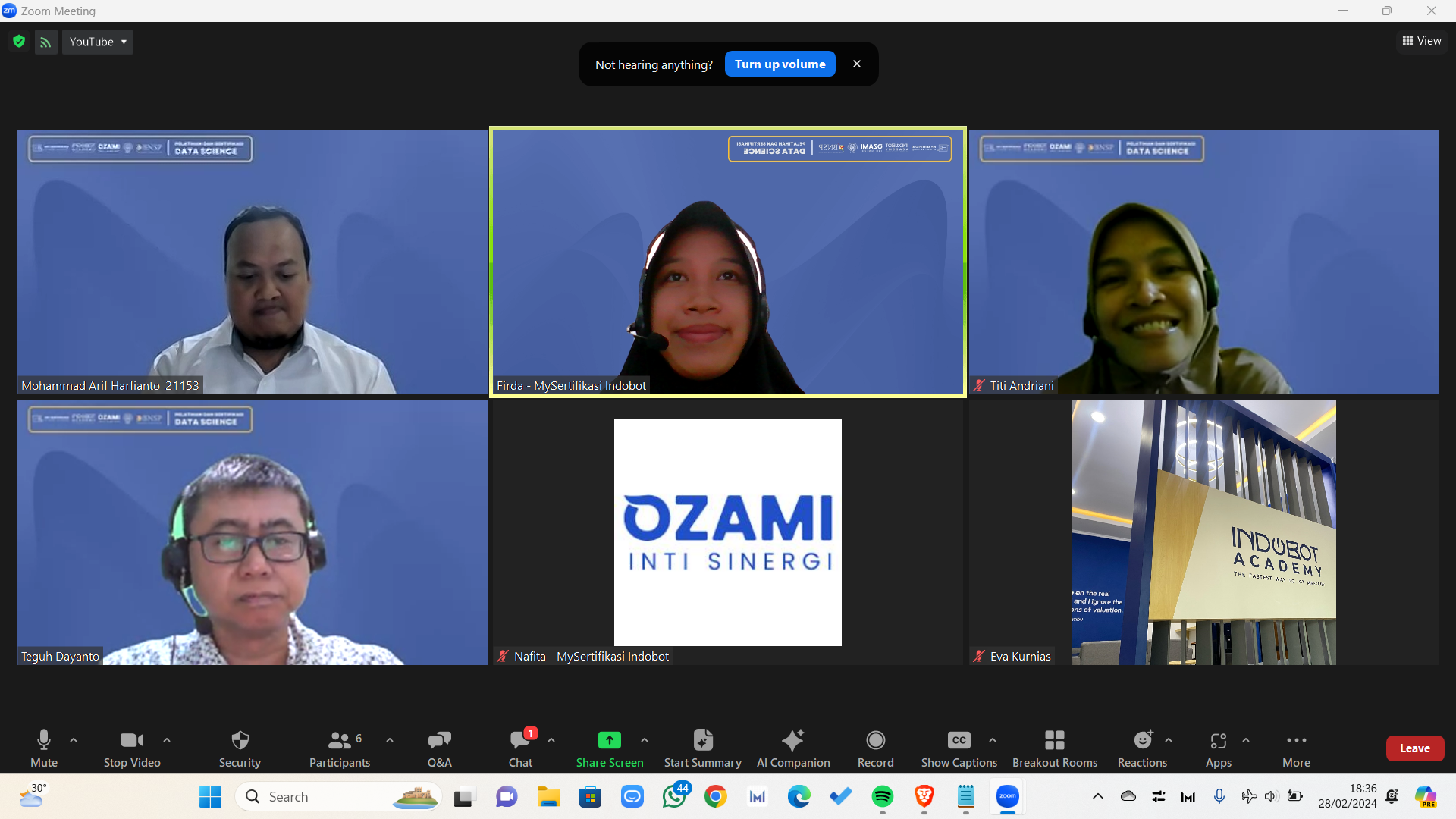
Task: Mute the microphone
Action: point(43,748)
